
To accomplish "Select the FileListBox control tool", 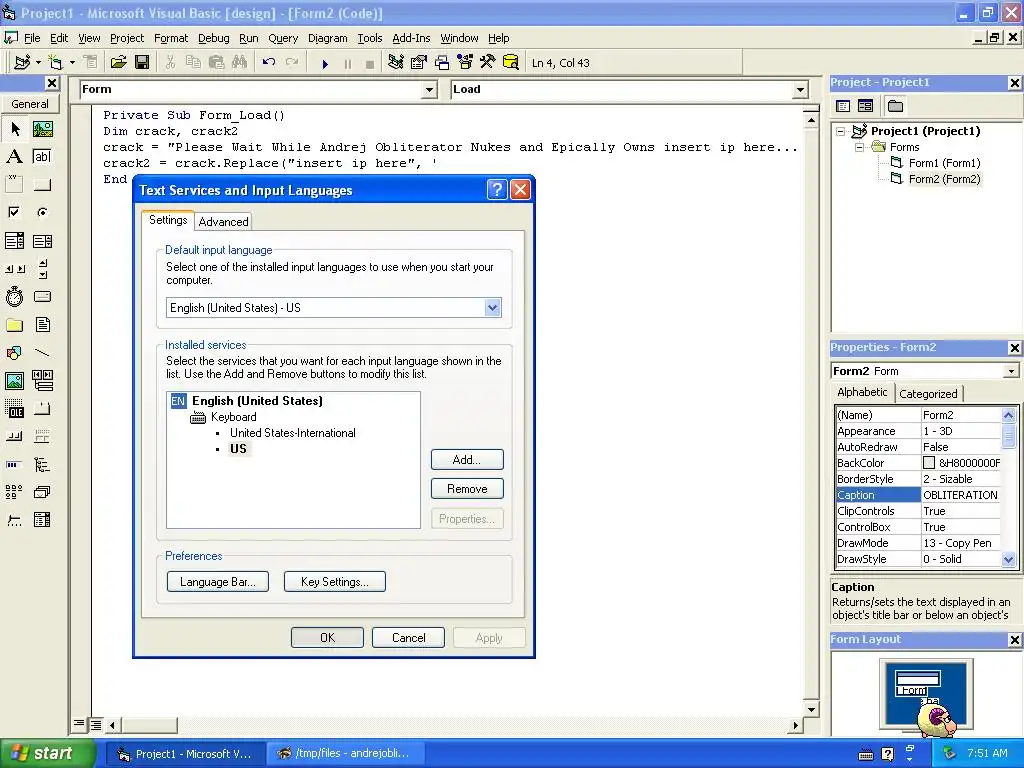I will [x=42, y=325].
